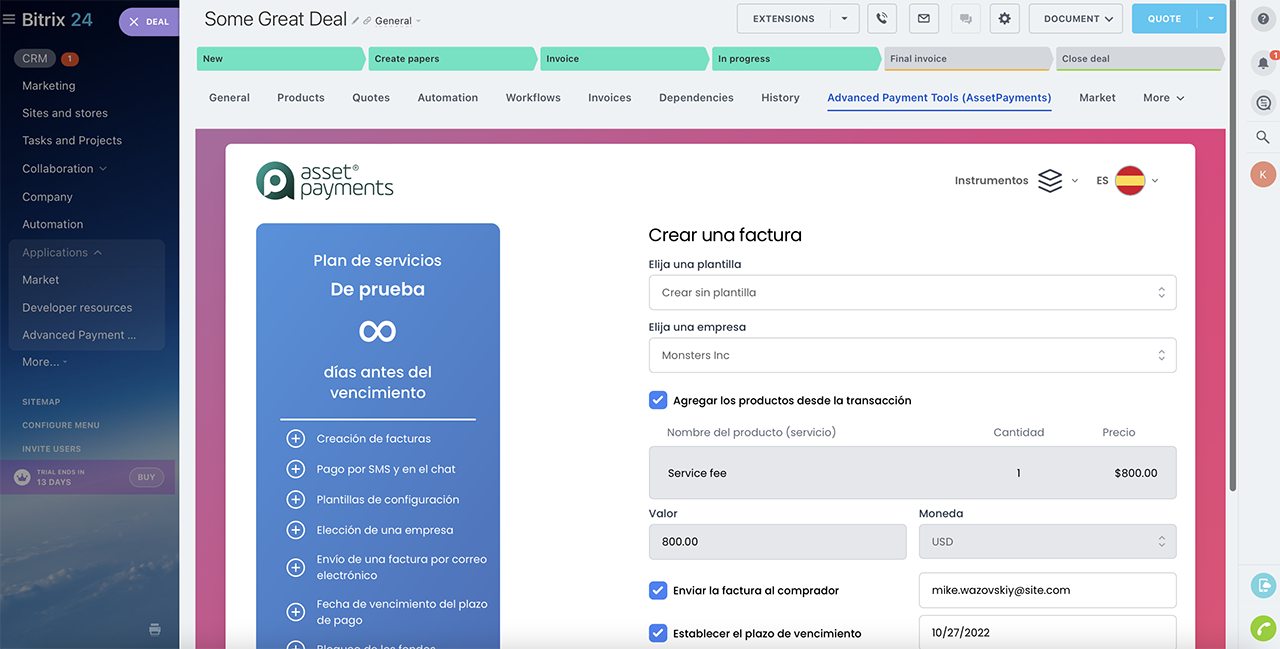Viewport: 1280px width, 649px height.
Task: Click the Instrumentos layers icon
Action: (x=1050, y=181)
